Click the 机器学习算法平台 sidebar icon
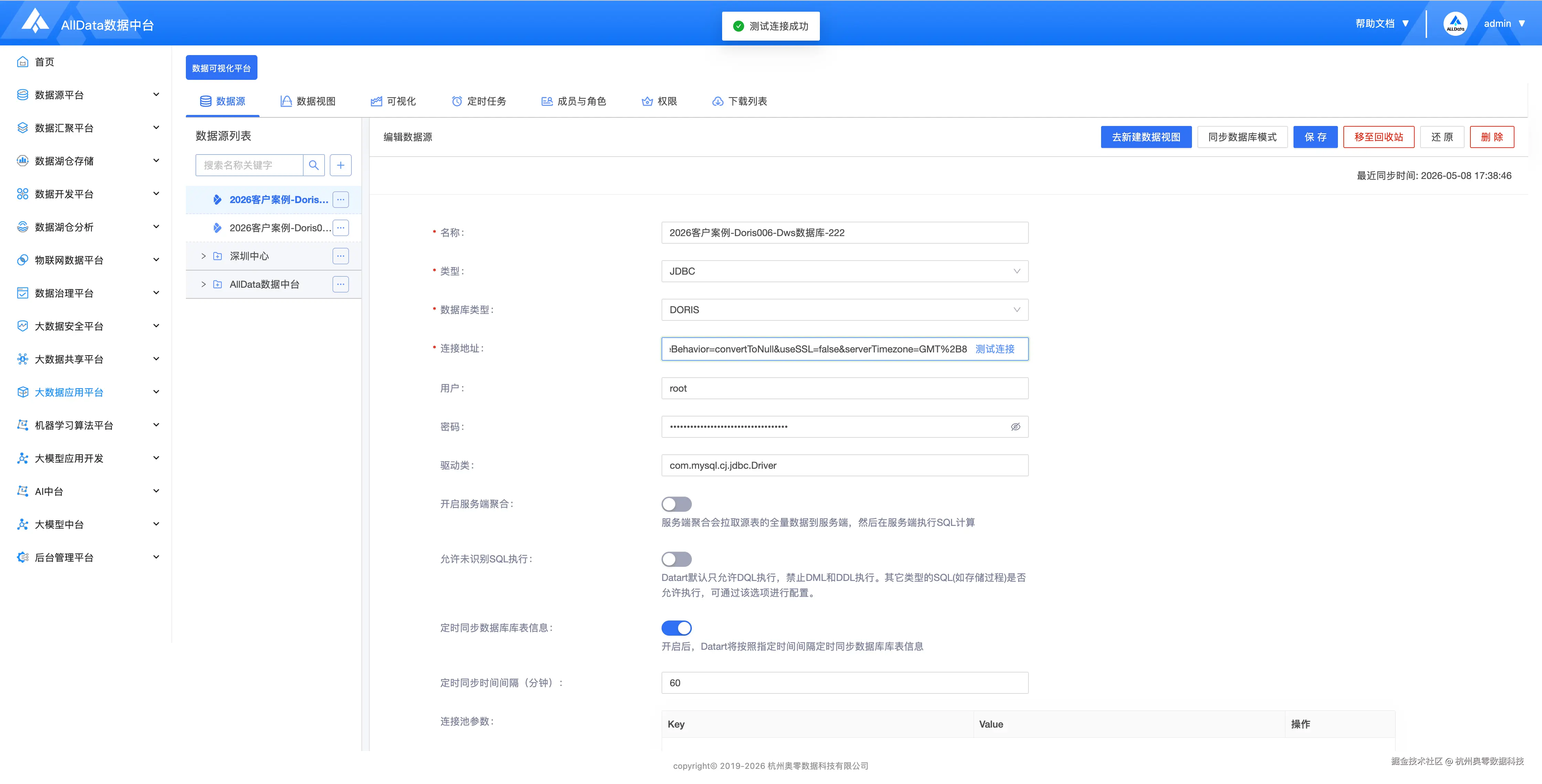Screen dimensions: 1542x784 pyautogui.click(x=23, y=425)
